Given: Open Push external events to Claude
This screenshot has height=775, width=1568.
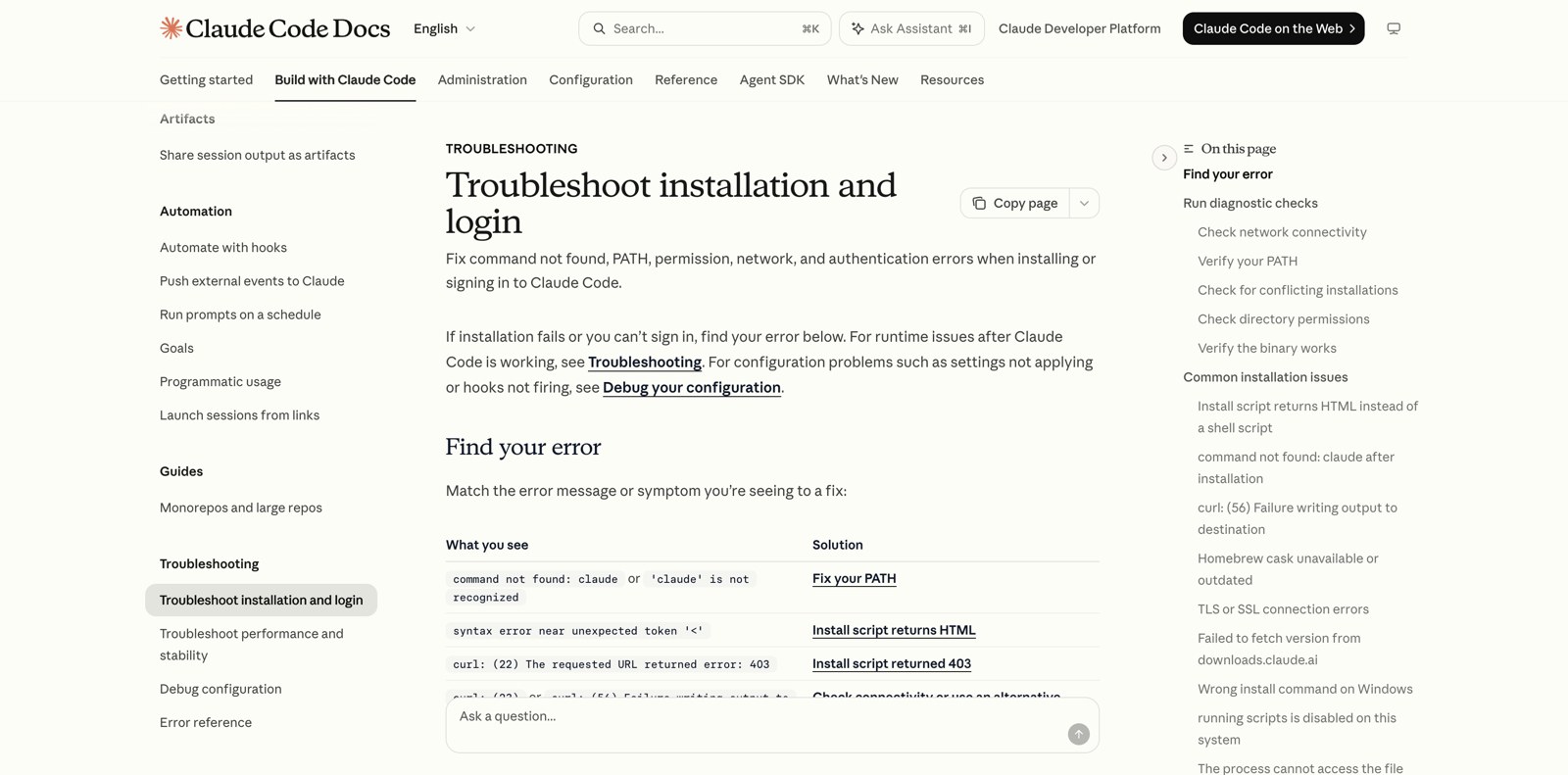Looking at the screenshot, I should (252, 280).
